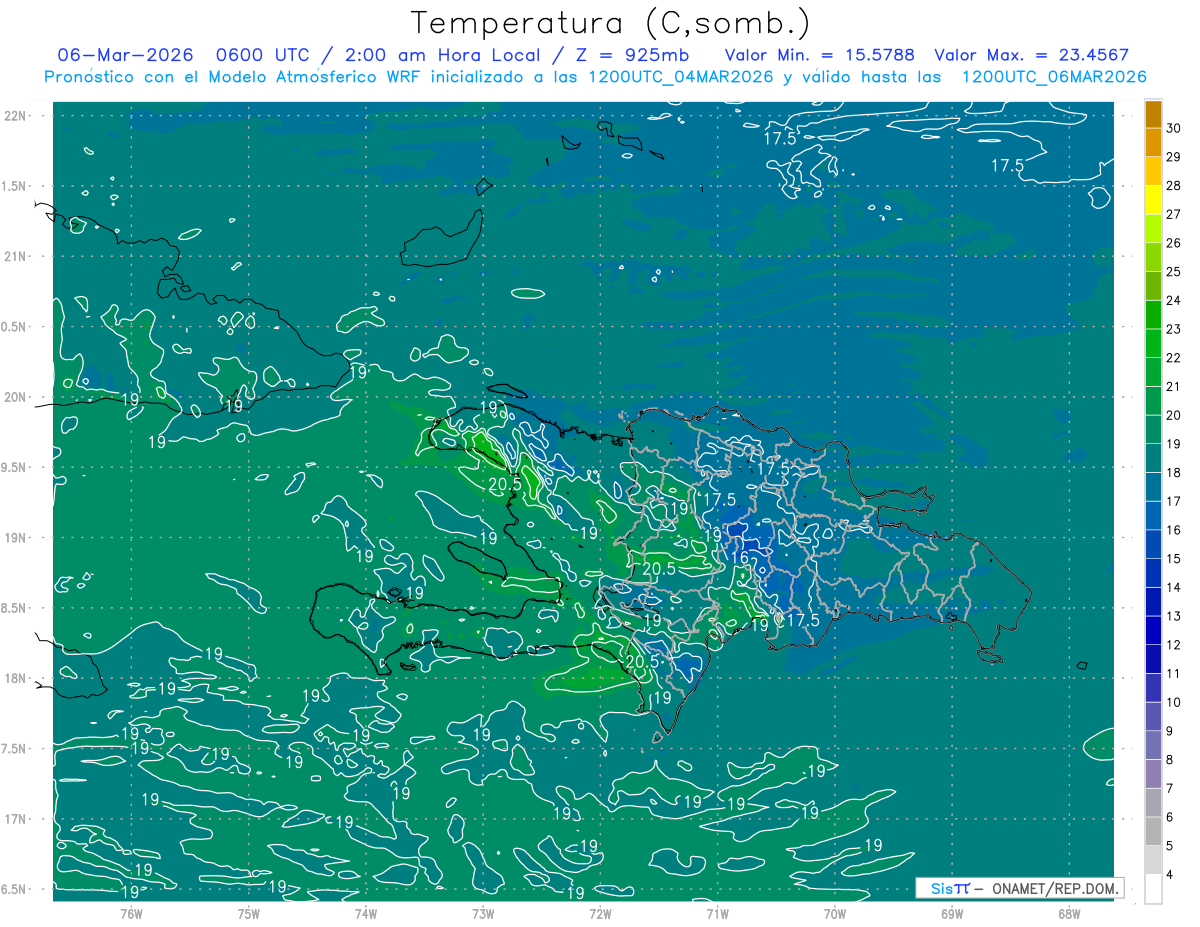Click the "70W" longitude axis label

(x=834, y=913)
